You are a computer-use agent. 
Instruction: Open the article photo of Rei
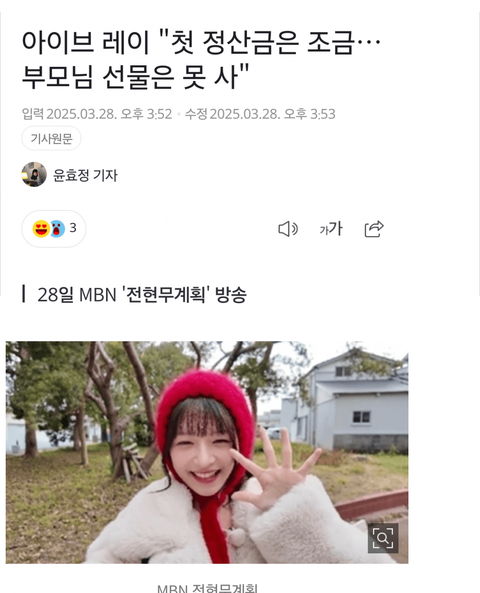(x=207, y=452)
